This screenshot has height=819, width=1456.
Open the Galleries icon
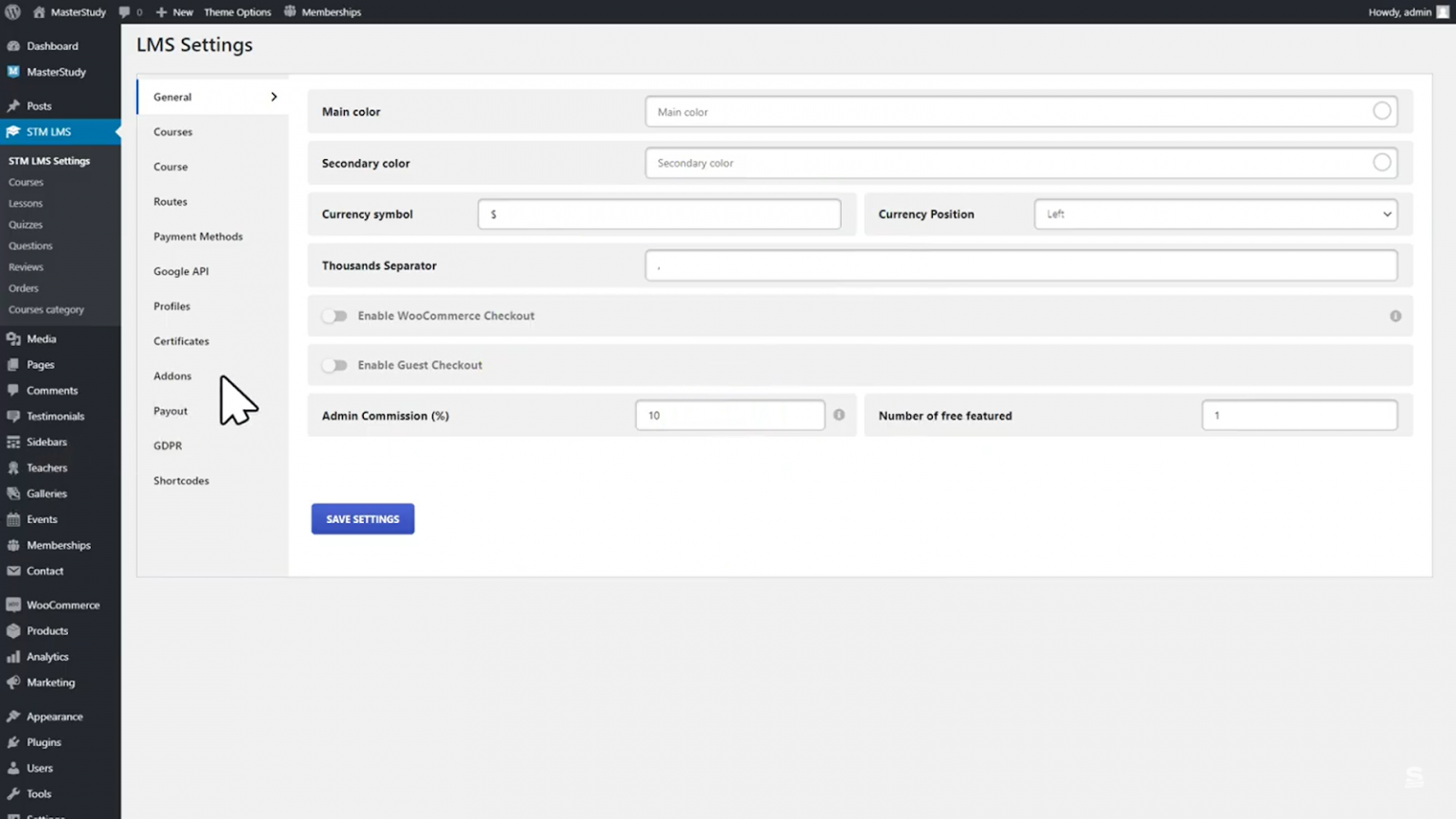(x=12, y=493)
